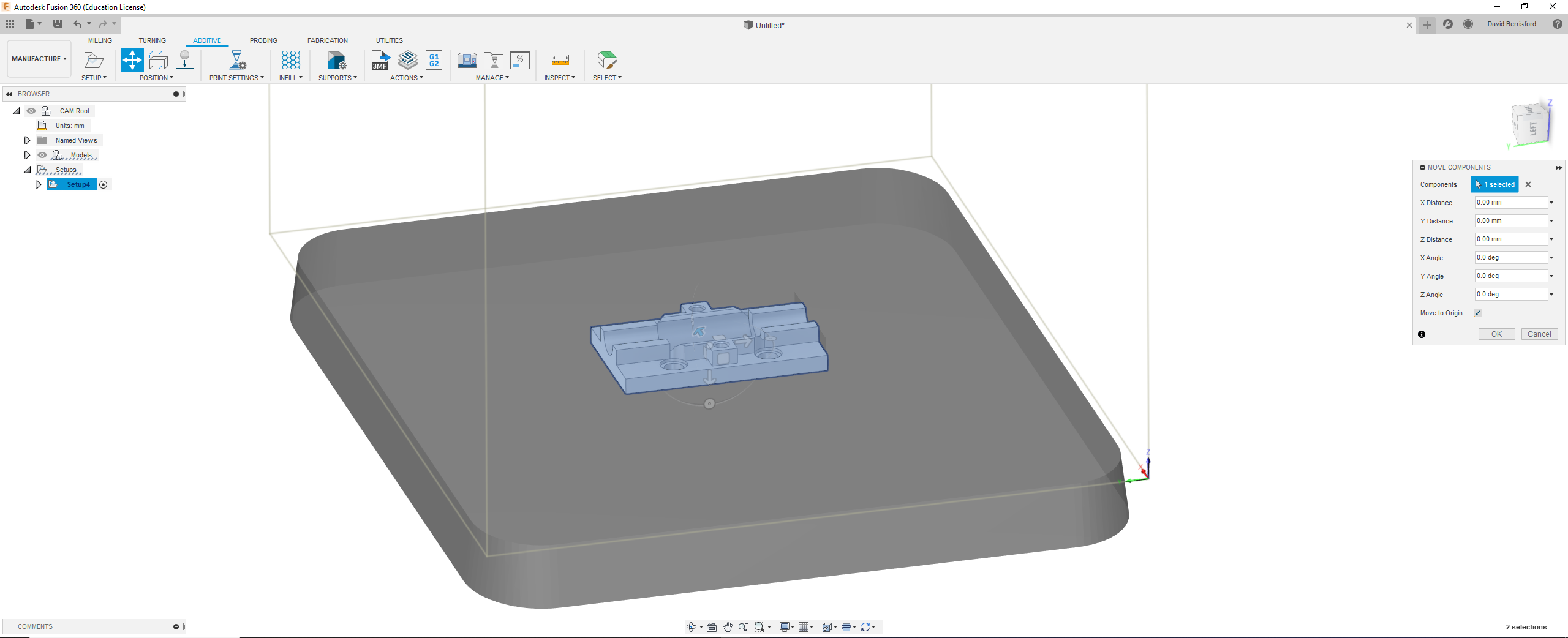Confirm move with the OK button
1568x638 pixels.
coord(1496,334)
